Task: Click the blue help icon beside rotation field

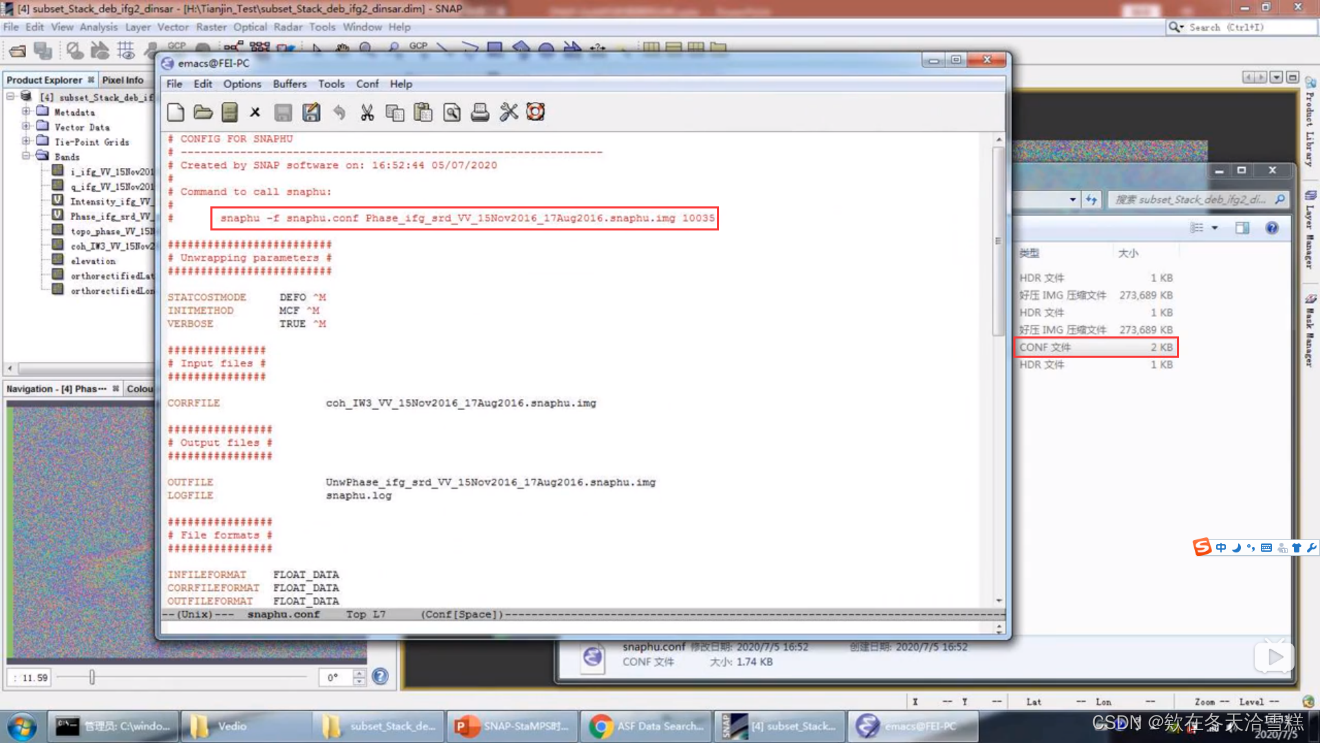Action: click(380, 677)
